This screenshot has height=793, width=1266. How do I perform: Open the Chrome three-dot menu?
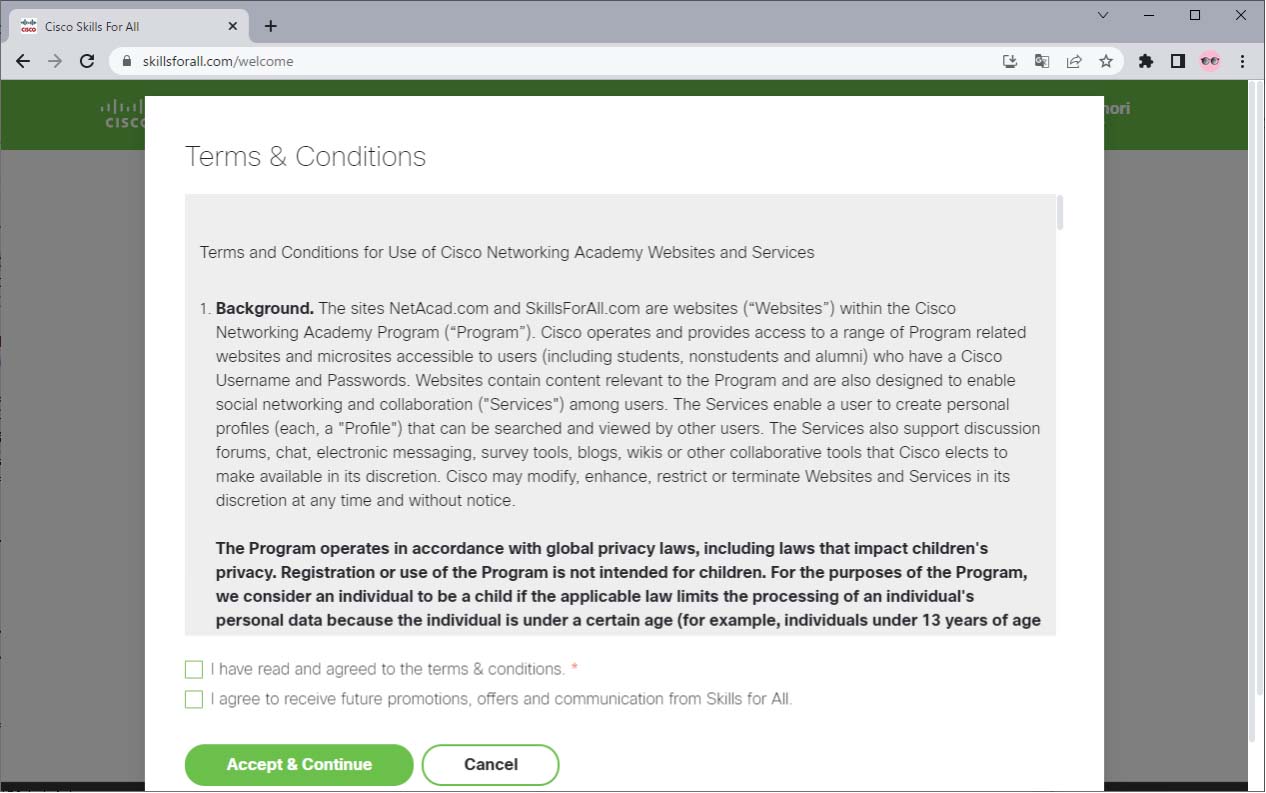(x=1243, y=61)
